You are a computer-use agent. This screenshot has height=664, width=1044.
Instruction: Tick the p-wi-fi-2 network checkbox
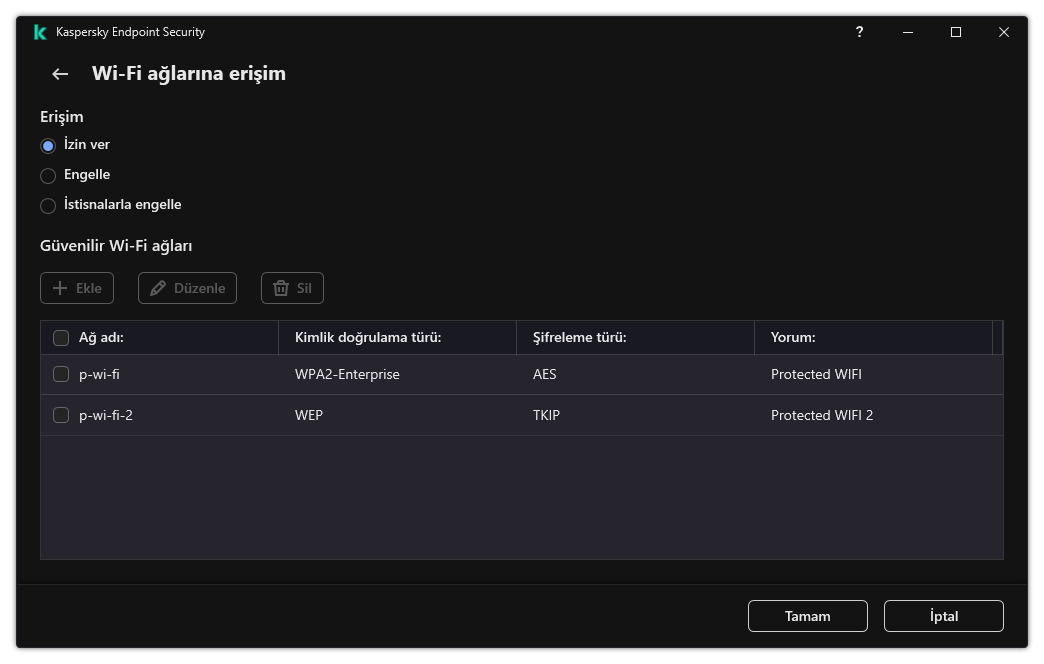(61, 415)
